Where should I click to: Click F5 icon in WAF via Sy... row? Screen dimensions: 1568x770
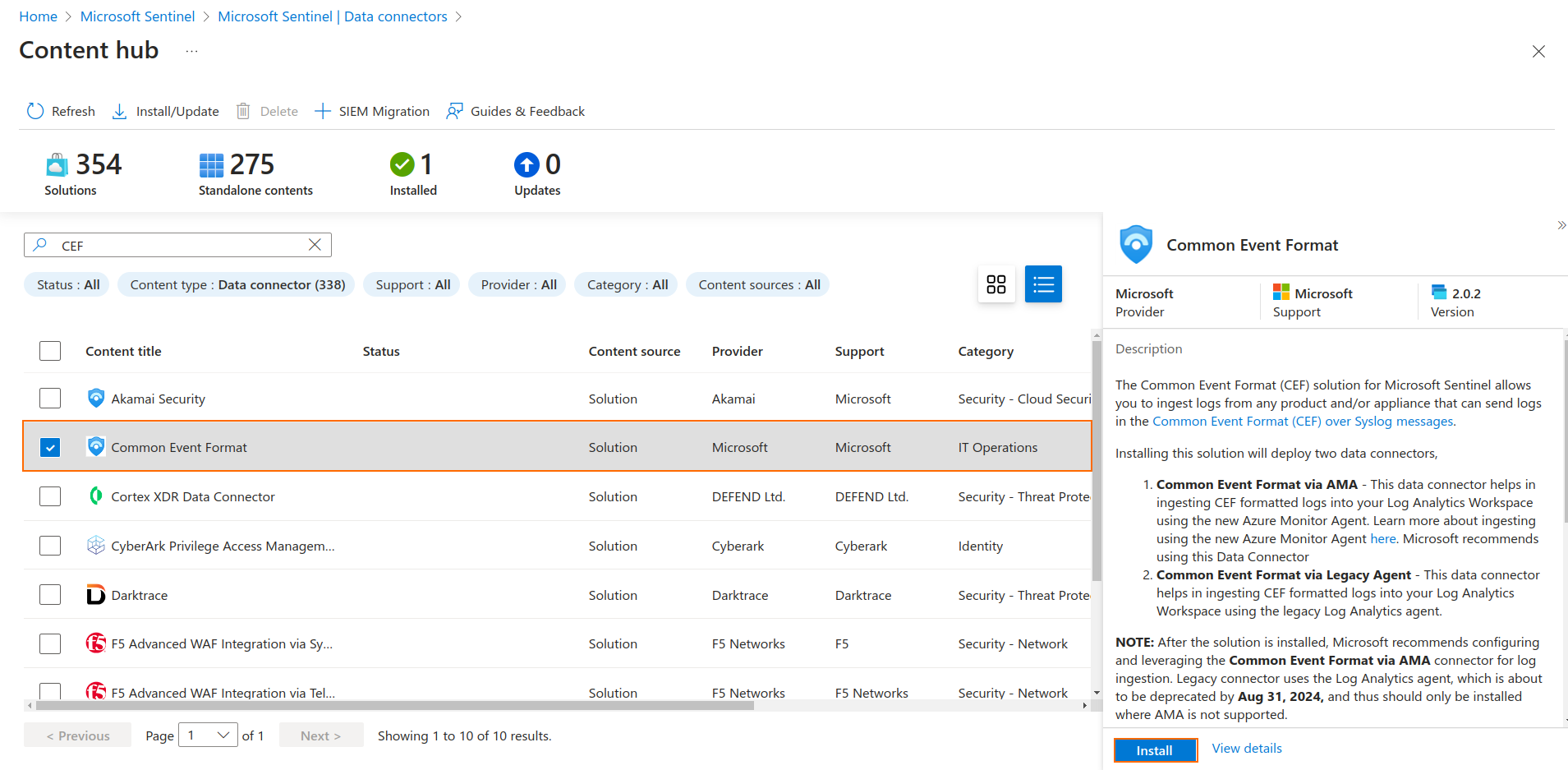tap(96, 643)
